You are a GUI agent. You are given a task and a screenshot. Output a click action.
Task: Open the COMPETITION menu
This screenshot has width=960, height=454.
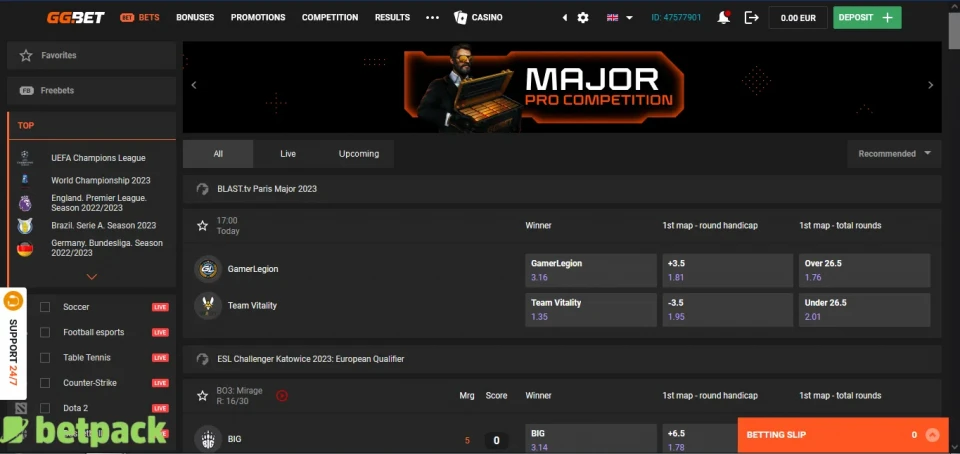330,18
